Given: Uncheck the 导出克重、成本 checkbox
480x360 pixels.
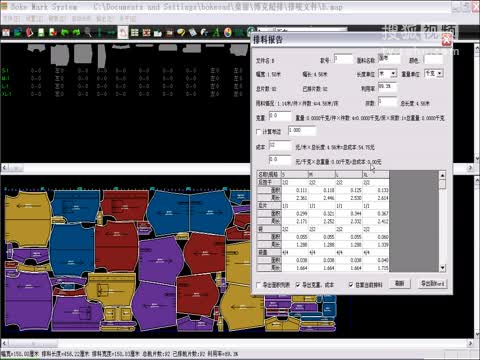Looking at the screenshot, I should (298, 285).
